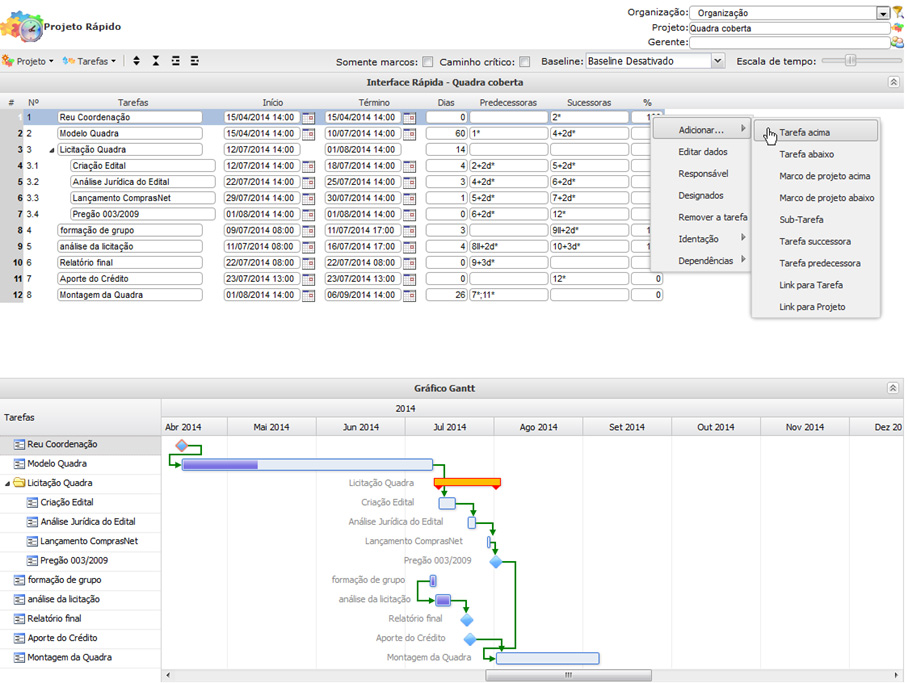Expand the Dependências submenu

701,261
